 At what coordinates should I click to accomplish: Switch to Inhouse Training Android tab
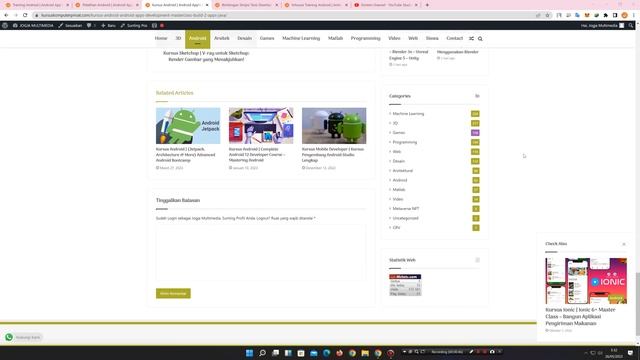coord(316,5)
